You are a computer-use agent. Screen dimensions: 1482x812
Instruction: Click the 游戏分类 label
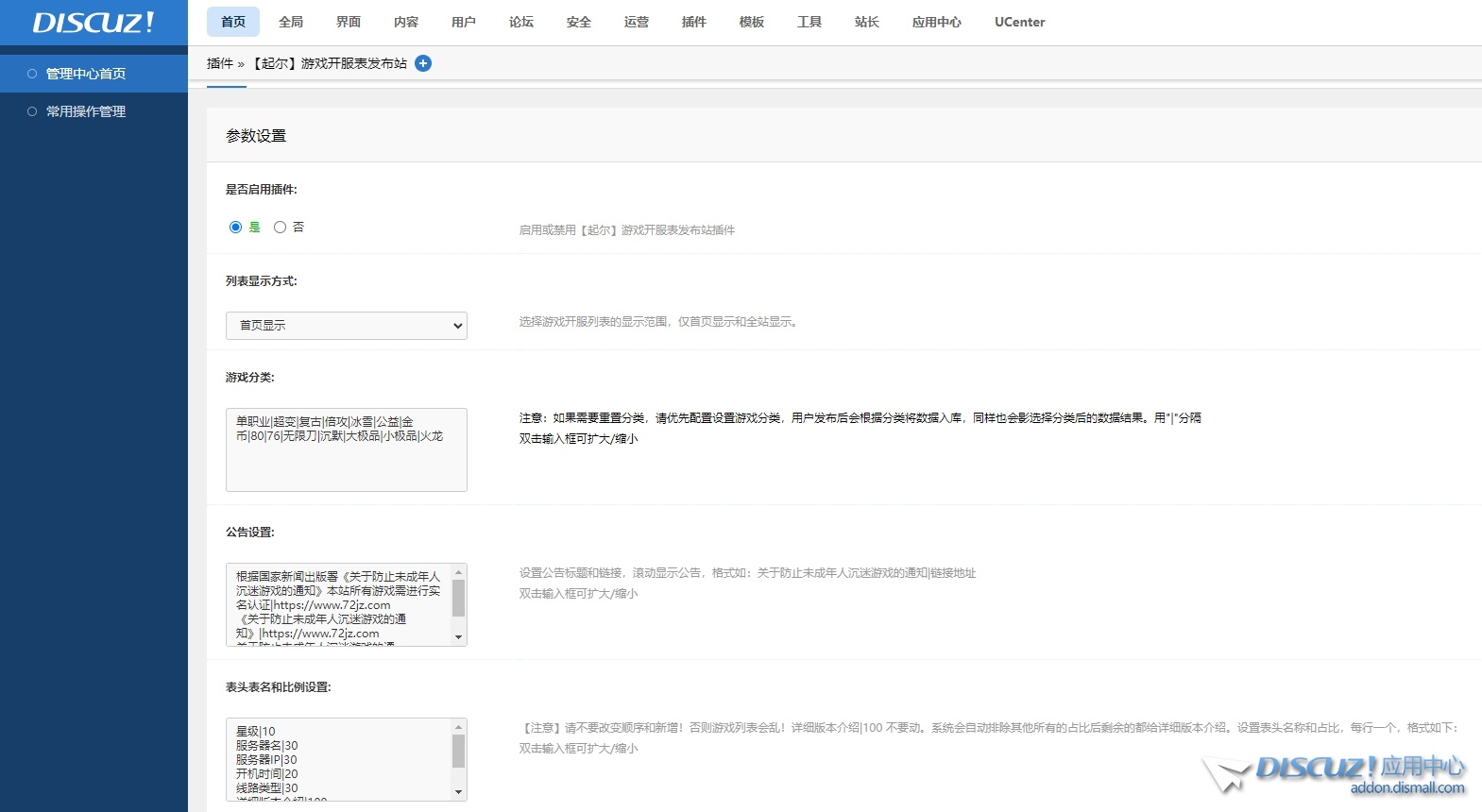(250, 378)
